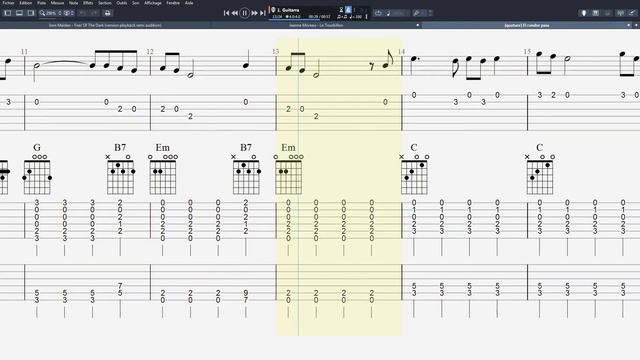Image resolution: width=640 pixels, height=360 pixels.
Task: Select the 1. Guitare track name
Action: 288,10
